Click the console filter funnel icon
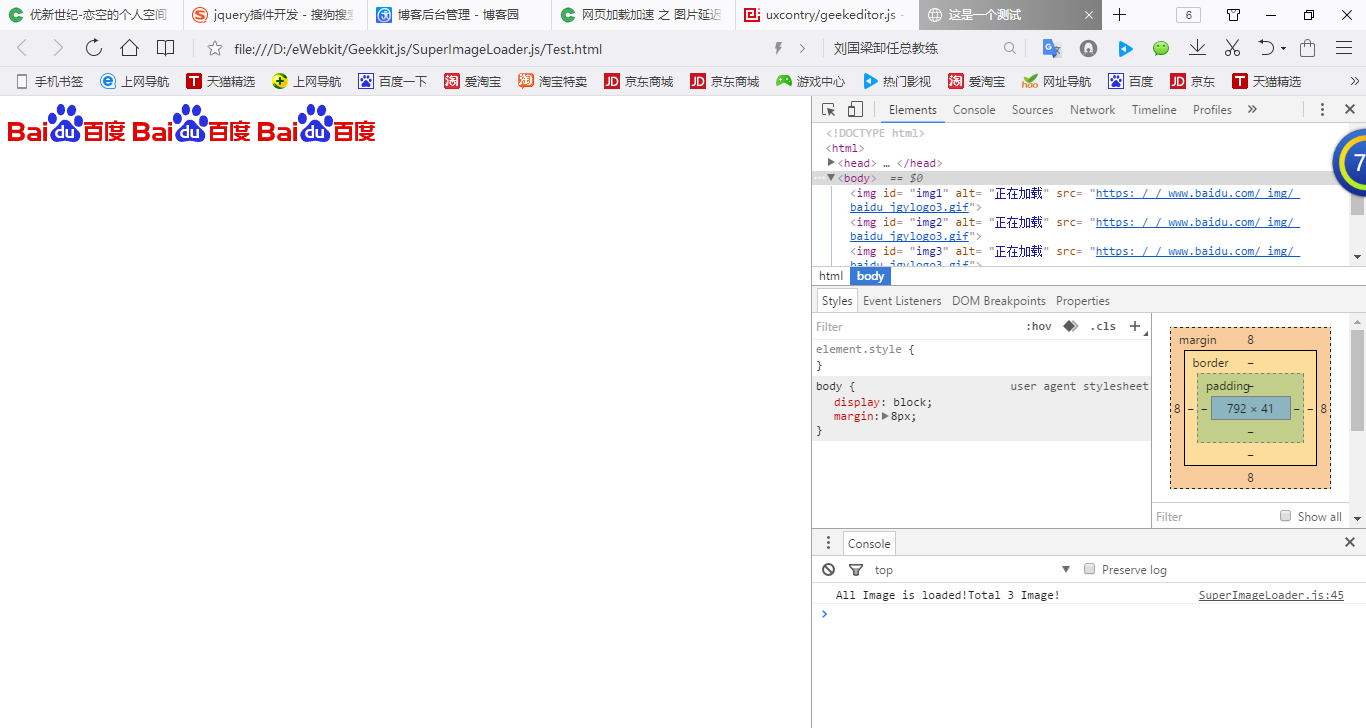The width and height of the screenshot is (1366, 728). click(x=855, y=570)
